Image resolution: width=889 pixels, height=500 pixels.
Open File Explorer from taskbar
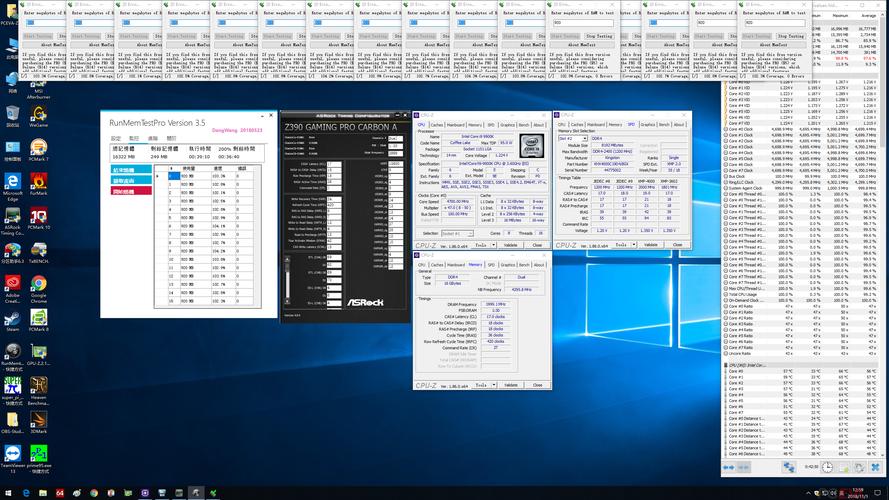click(43, 493)
